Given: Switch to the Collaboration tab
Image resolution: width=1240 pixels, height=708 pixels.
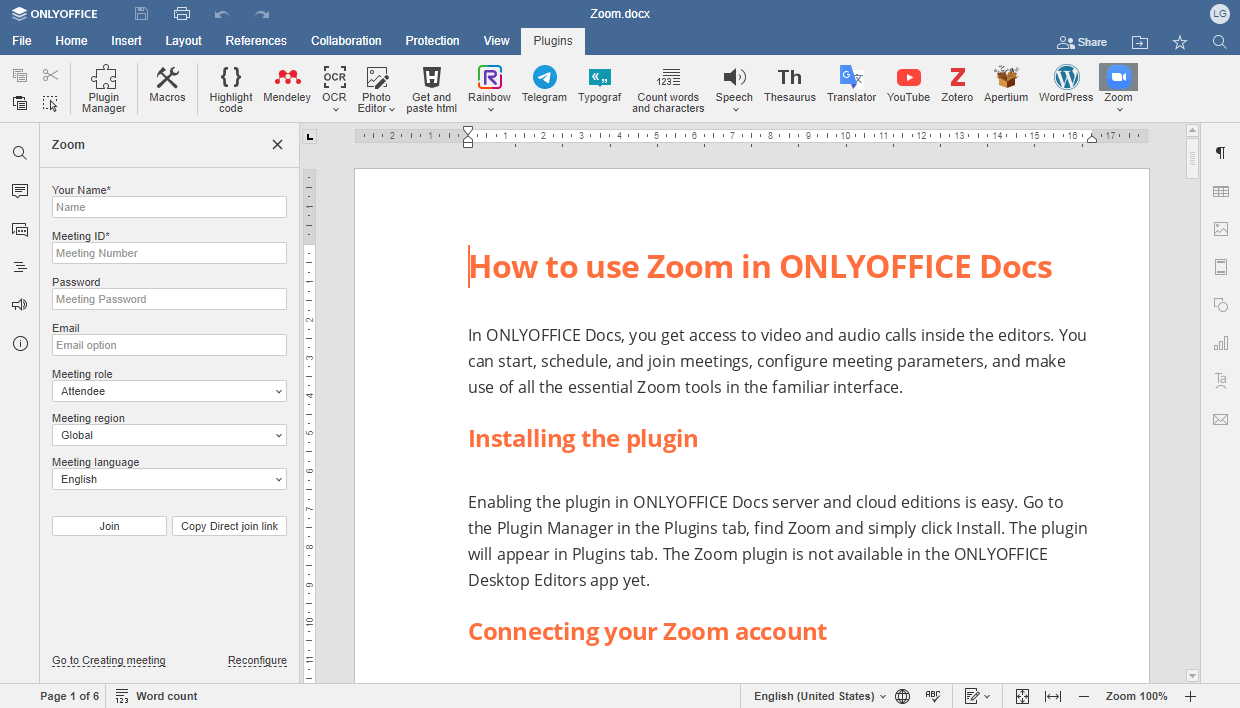Looking at the screenshot, I should [x=346, y=41].
